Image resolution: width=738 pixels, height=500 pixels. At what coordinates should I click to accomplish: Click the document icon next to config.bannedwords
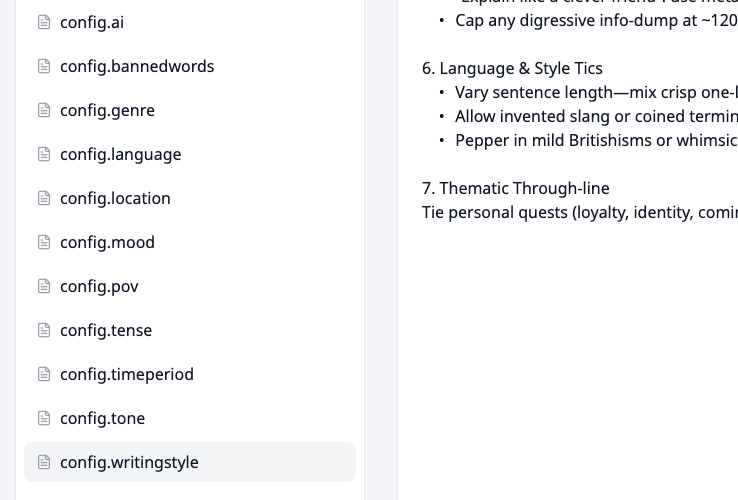(44, 66)
